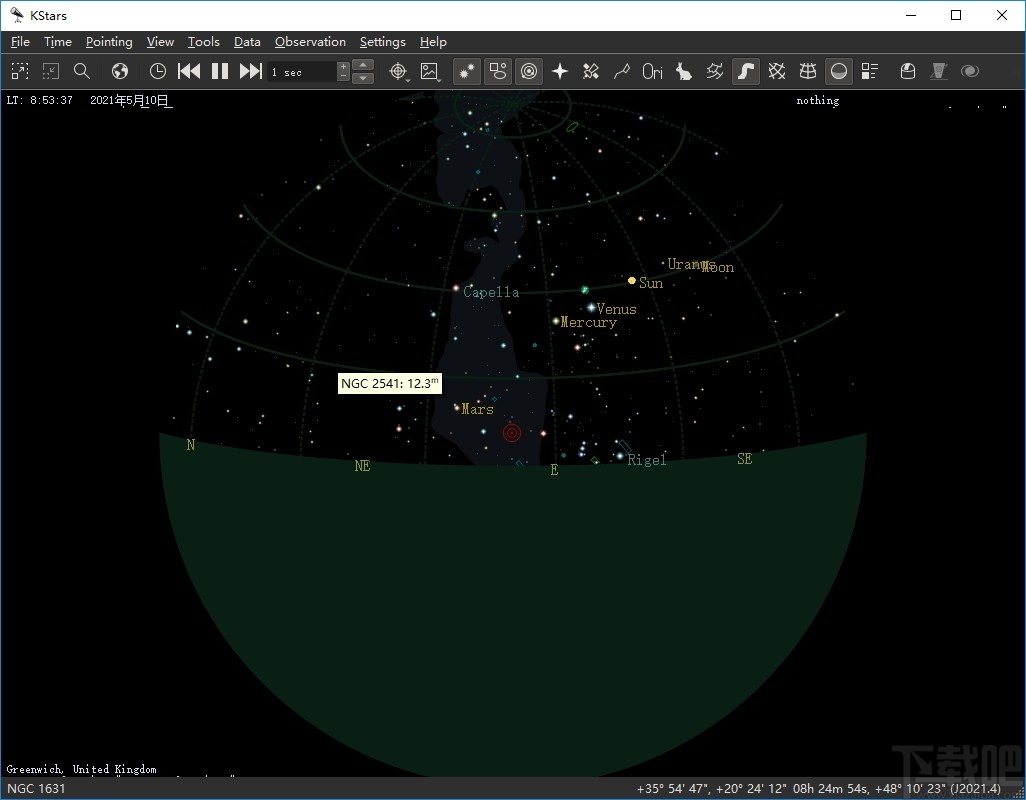Toggle Milky Way display
Viewport: 1026px width, 800px height.
[746, 71]
